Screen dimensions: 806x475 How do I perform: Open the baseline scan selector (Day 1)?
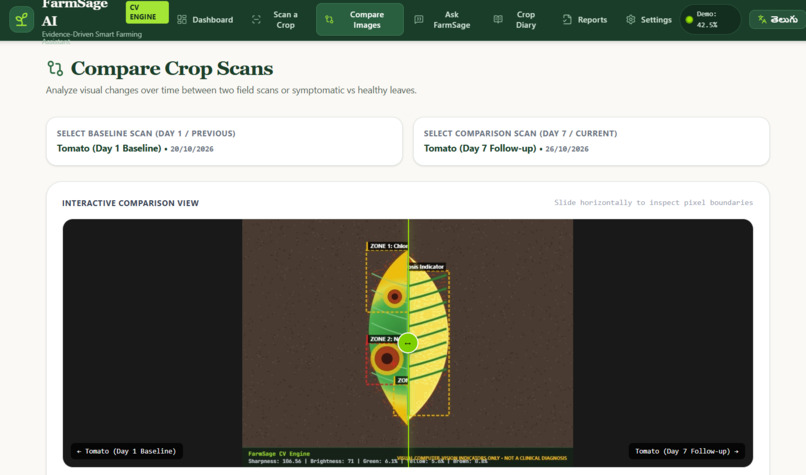224,141
